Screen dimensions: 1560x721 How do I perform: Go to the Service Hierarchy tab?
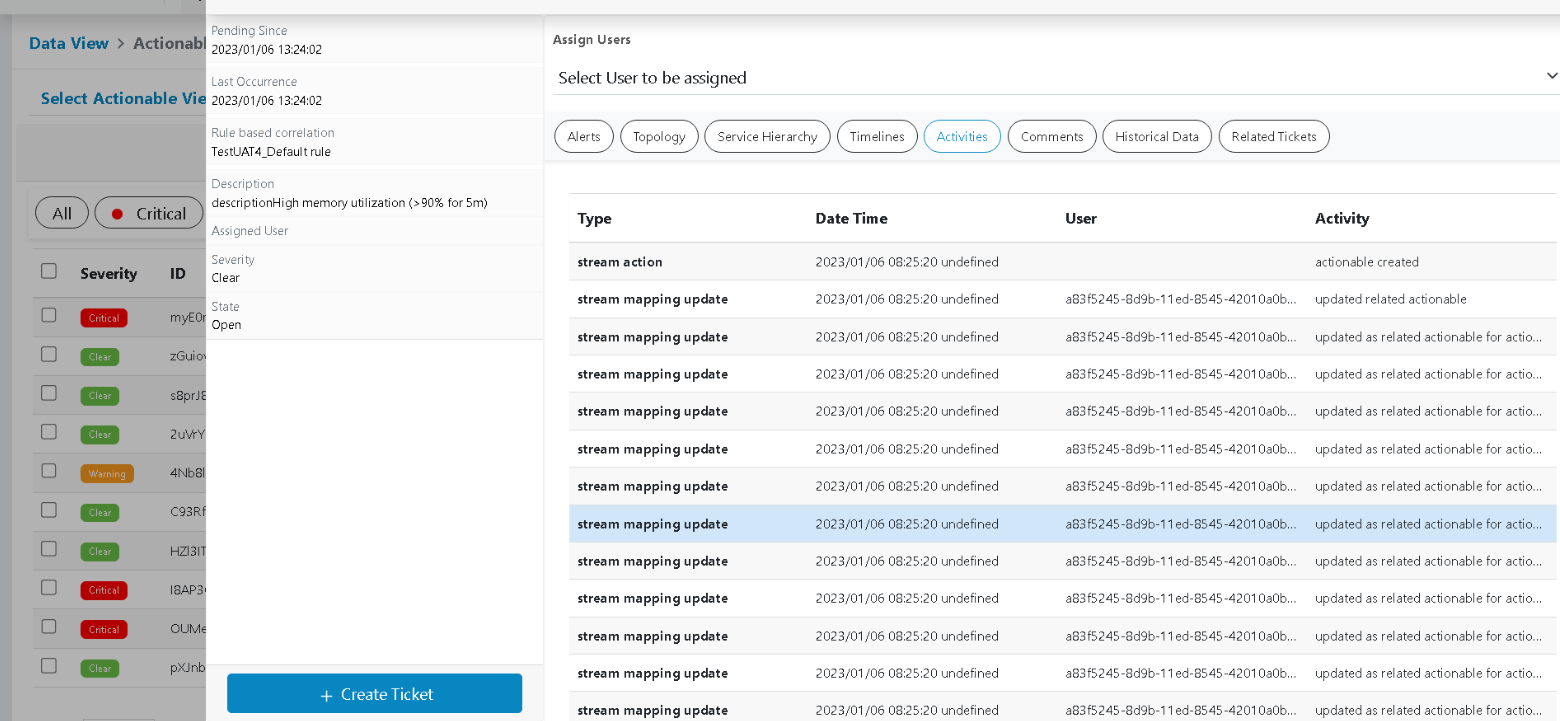[767, 137]
